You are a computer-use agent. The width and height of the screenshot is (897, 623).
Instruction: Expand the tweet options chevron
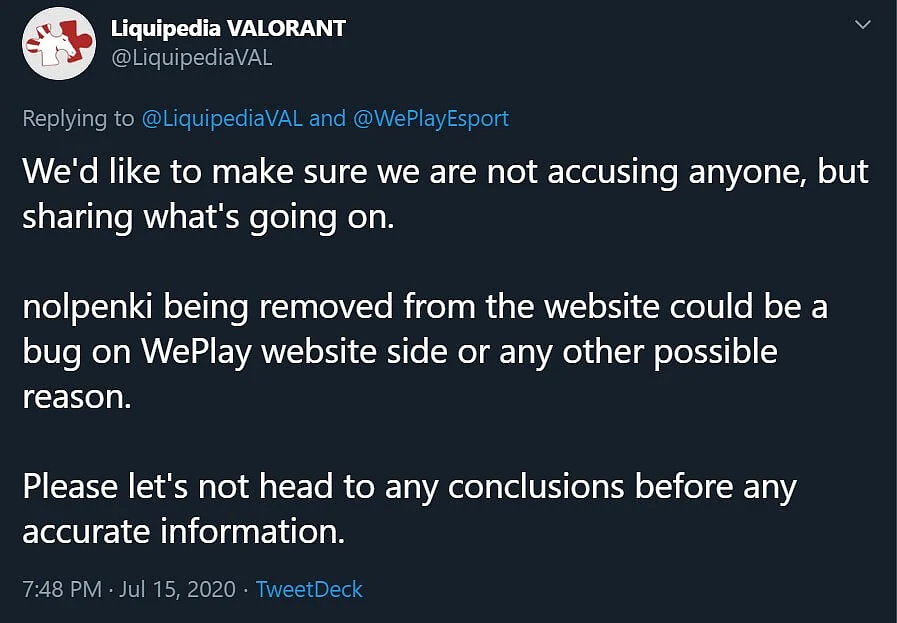click(x=862, y=25)
